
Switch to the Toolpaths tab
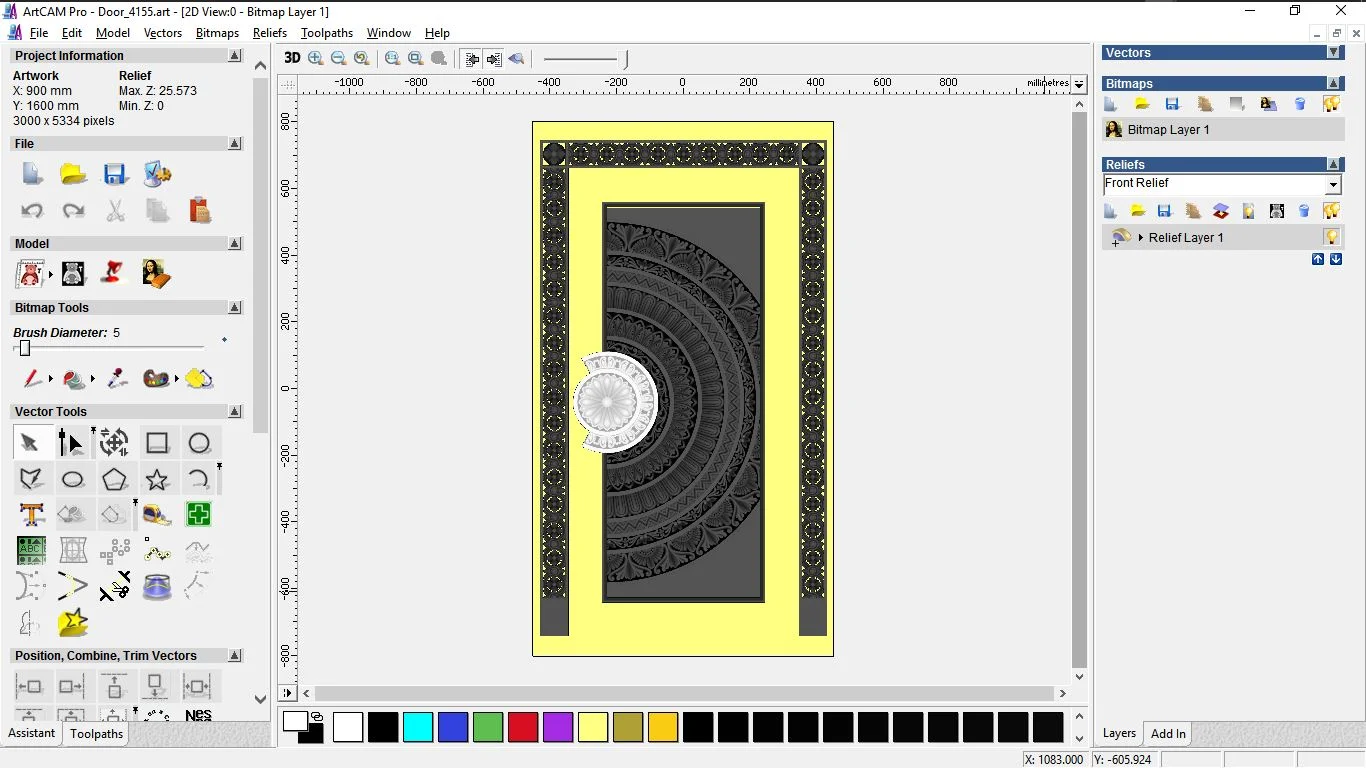pyautogui.click(x=96, y=734)
